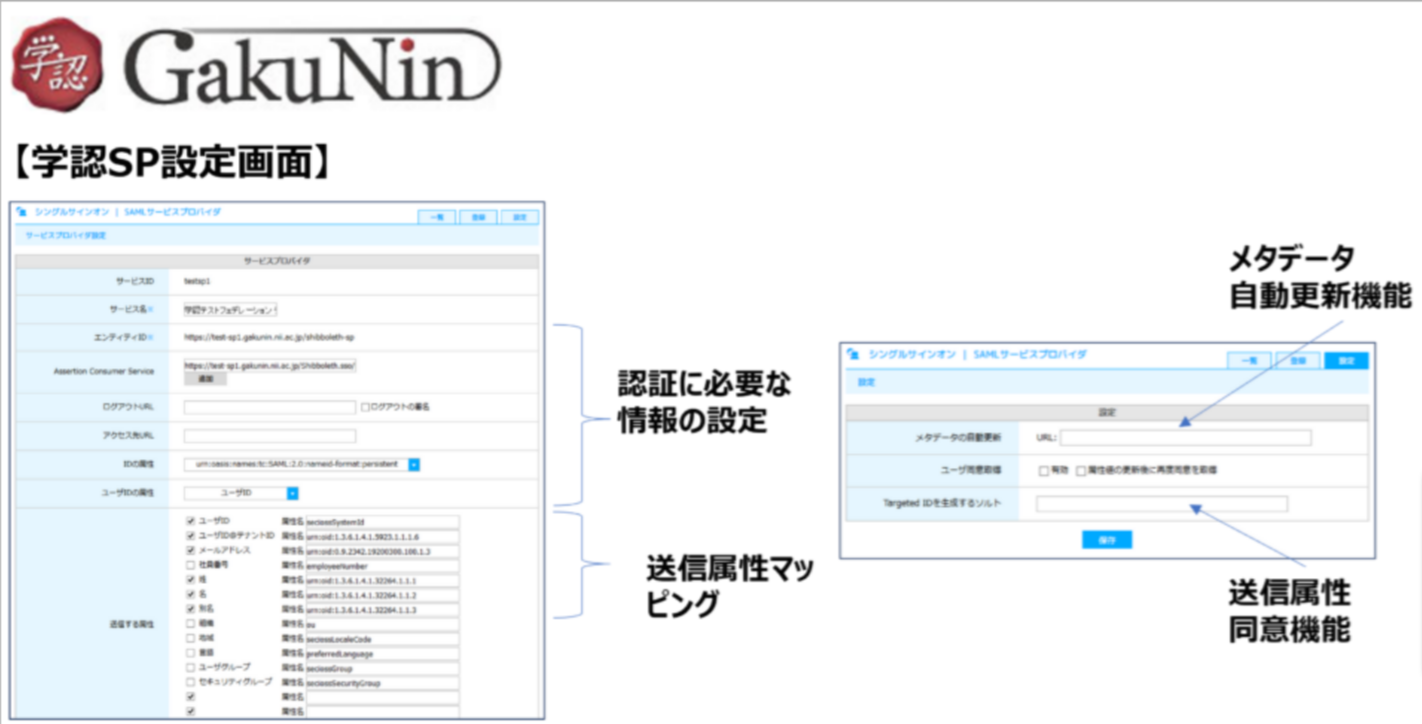
Task: Open the ユーザIDの属性 dropdown showing ユーザID
Action: pyautogui.click(x=292, y=493)
